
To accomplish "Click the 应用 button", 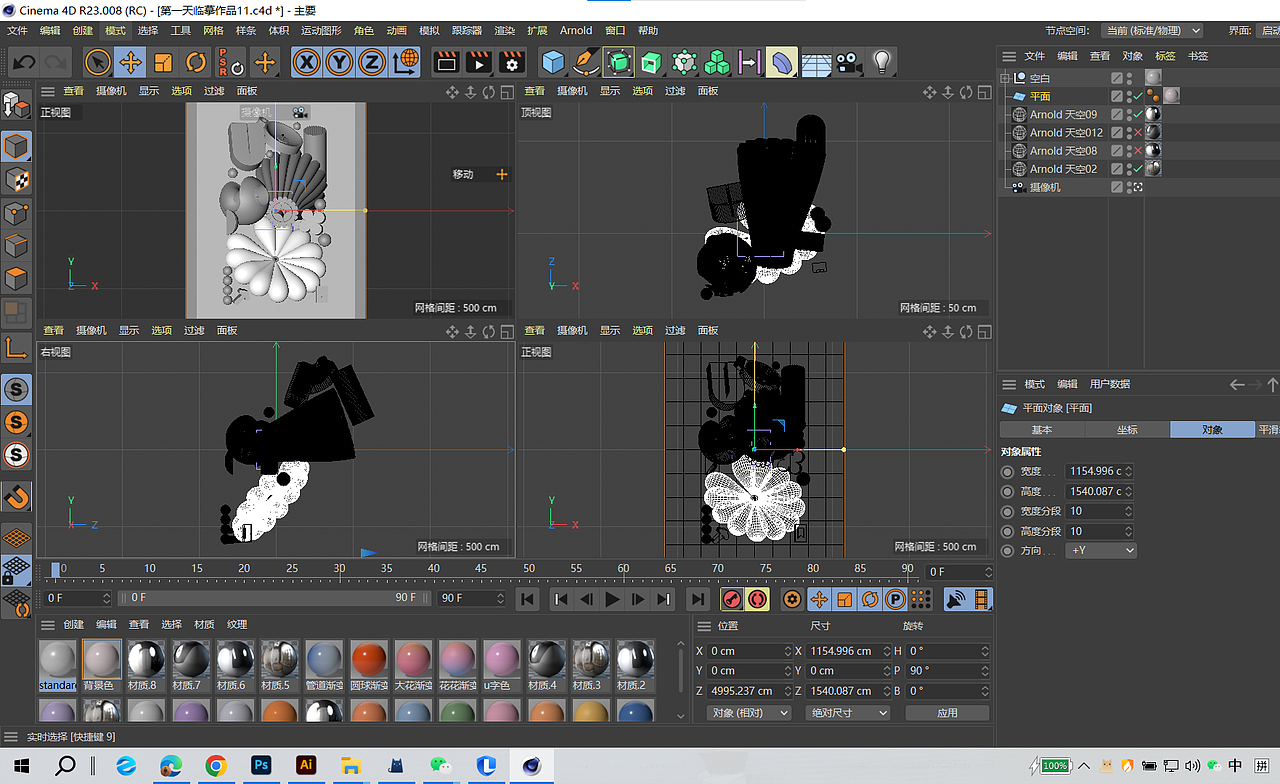I will click(946, 712).
